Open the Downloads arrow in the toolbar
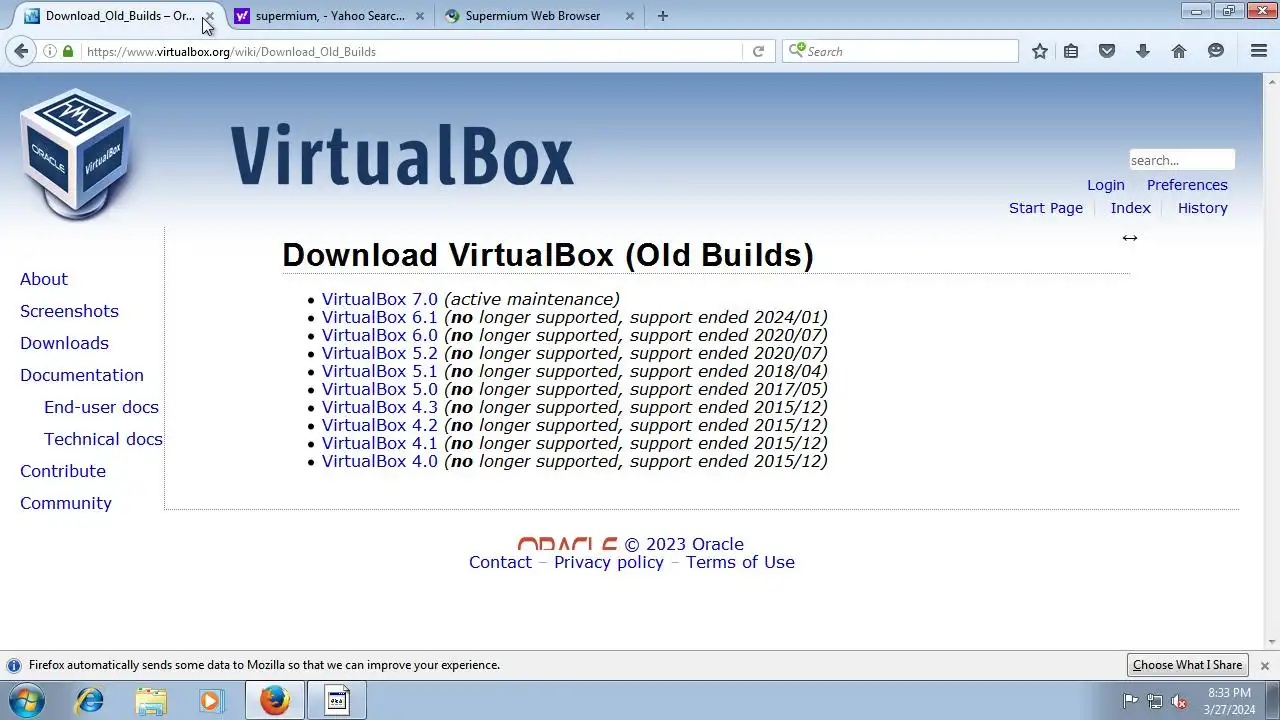 tap(1143, 51)
